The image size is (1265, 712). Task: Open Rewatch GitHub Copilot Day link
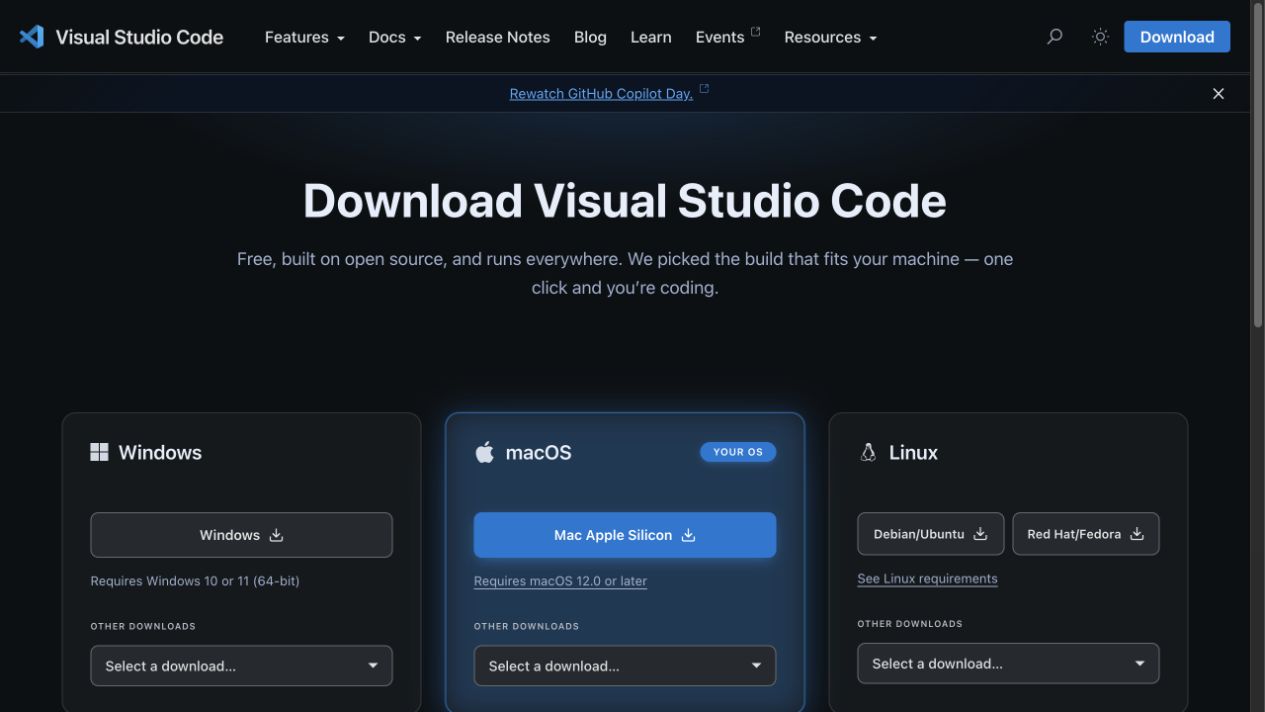point(601,94)
